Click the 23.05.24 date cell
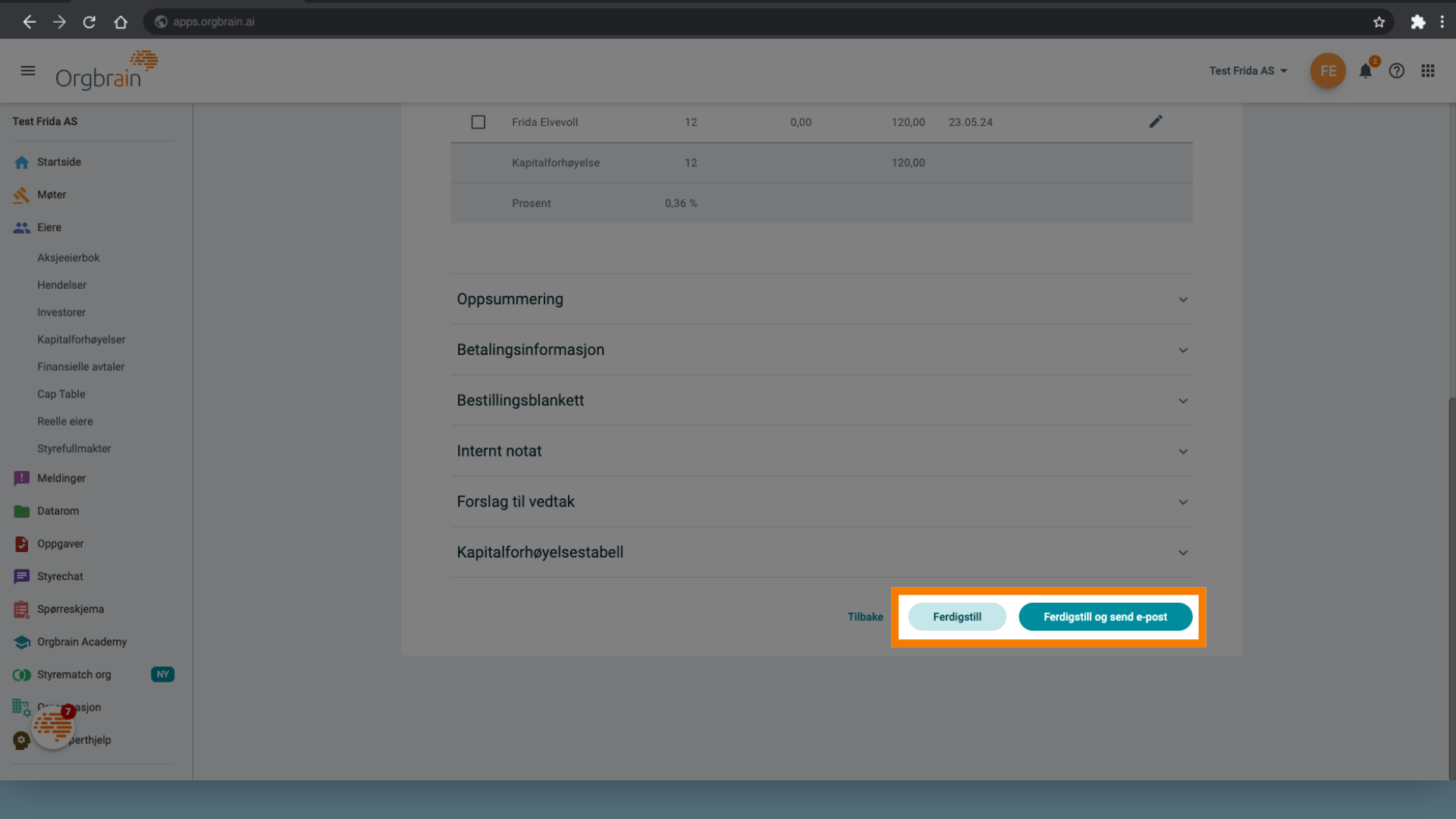The height and width of the screenshot is (819, 1456). point(970,122)
